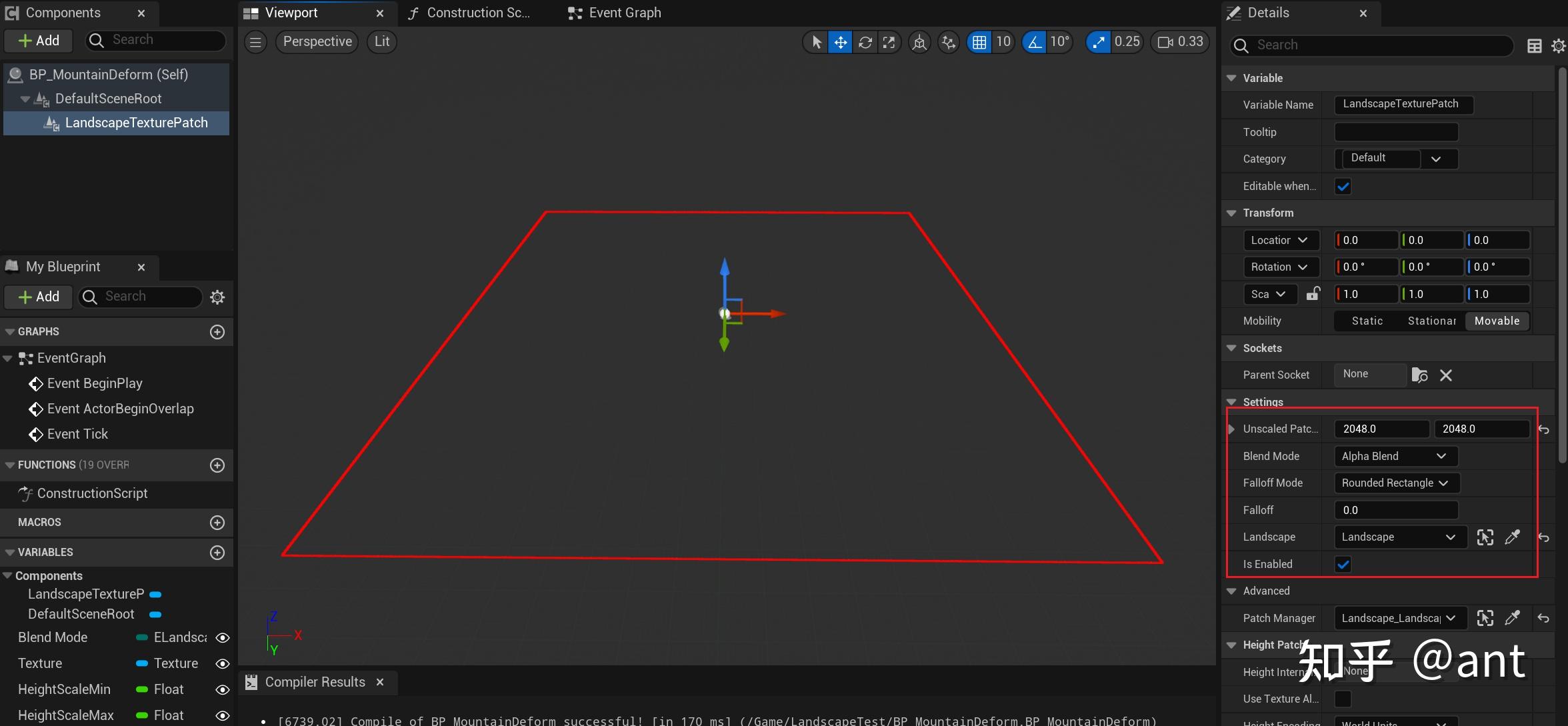Toggle the grid snapping icon
This screenshot has height=726, width=1568.
pos(979,43)
